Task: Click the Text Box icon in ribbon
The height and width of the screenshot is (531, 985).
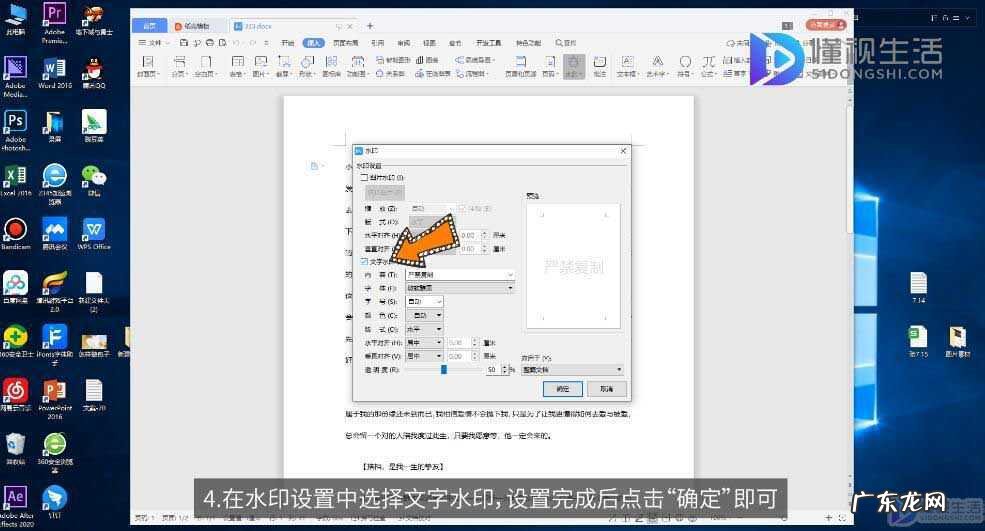Action: tap(626, 65)
